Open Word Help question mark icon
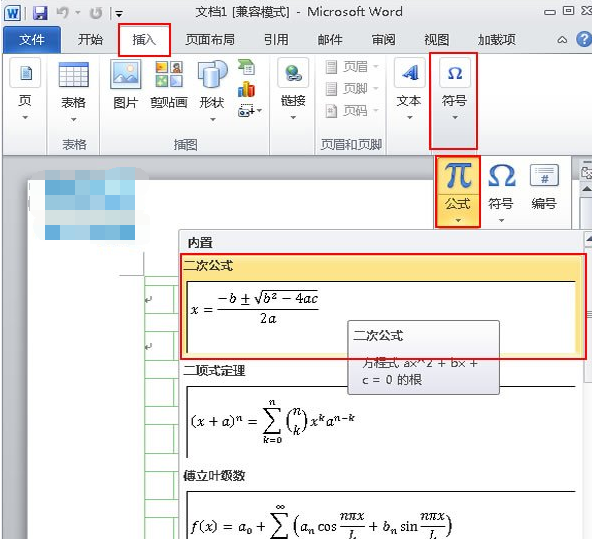The image size is (592, 539). (584, 39)
